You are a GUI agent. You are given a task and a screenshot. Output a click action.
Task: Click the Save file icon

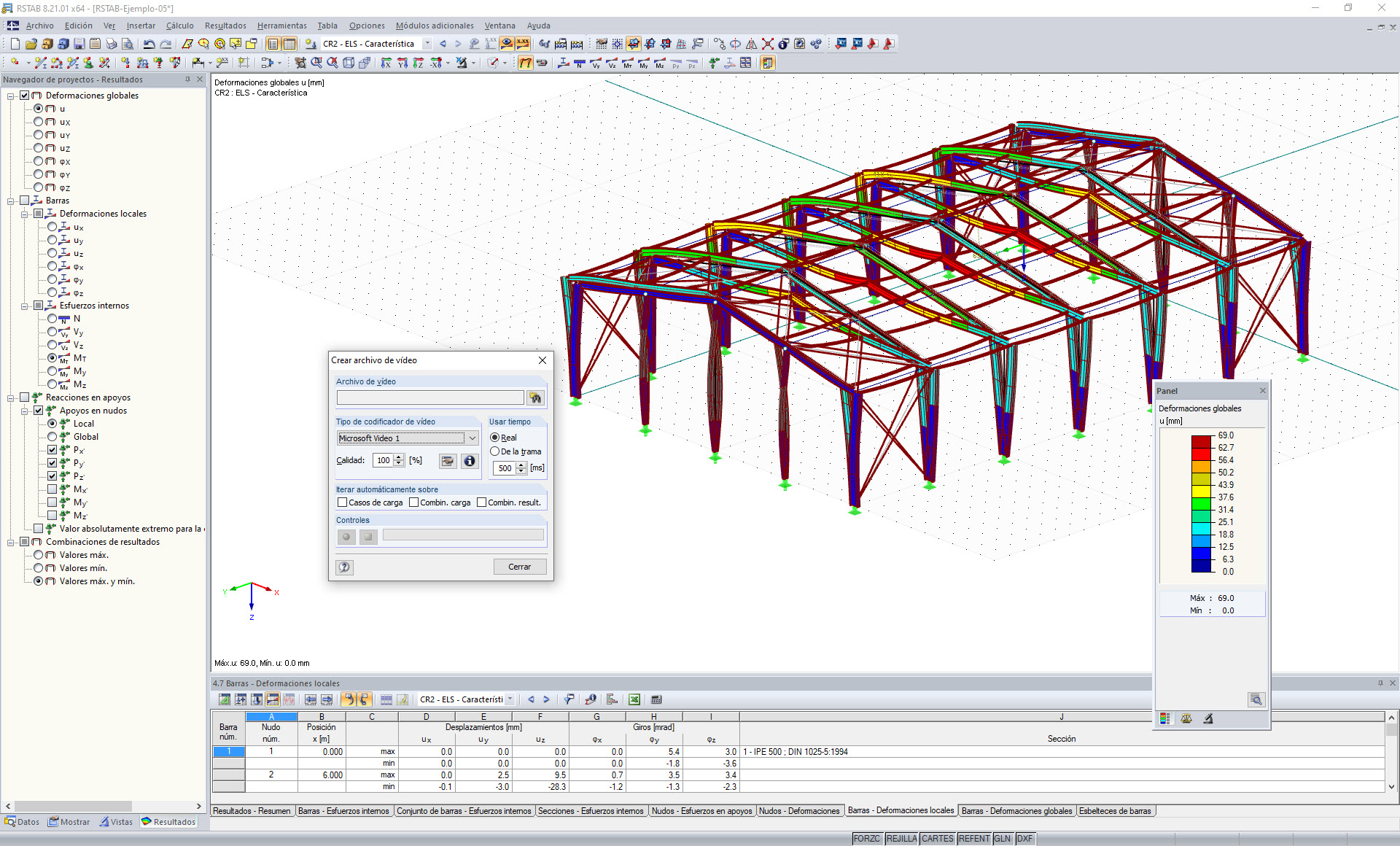[79, 44]
